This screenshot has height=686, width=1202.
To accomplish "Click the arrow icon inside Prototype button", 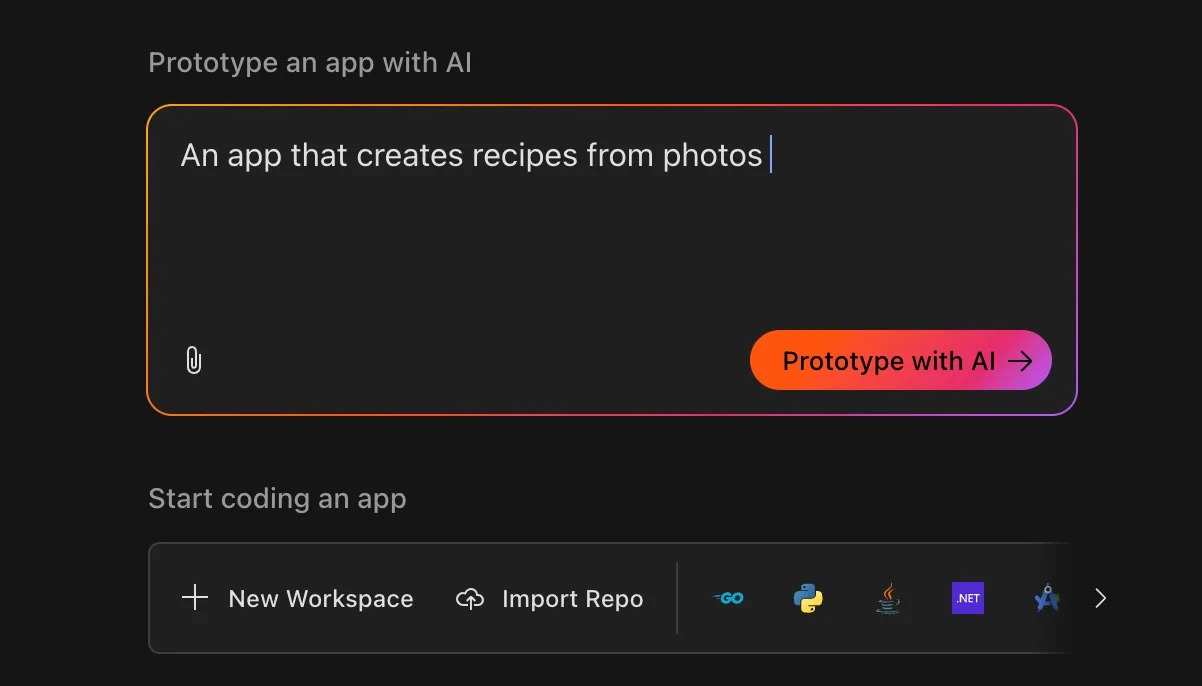I will click(x=1020, y=361).
